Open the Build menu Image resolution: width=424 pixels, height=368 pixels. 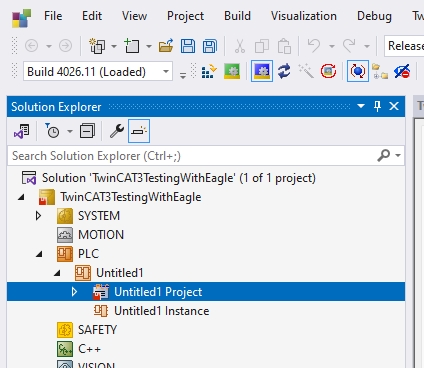[x=237, y=16]
